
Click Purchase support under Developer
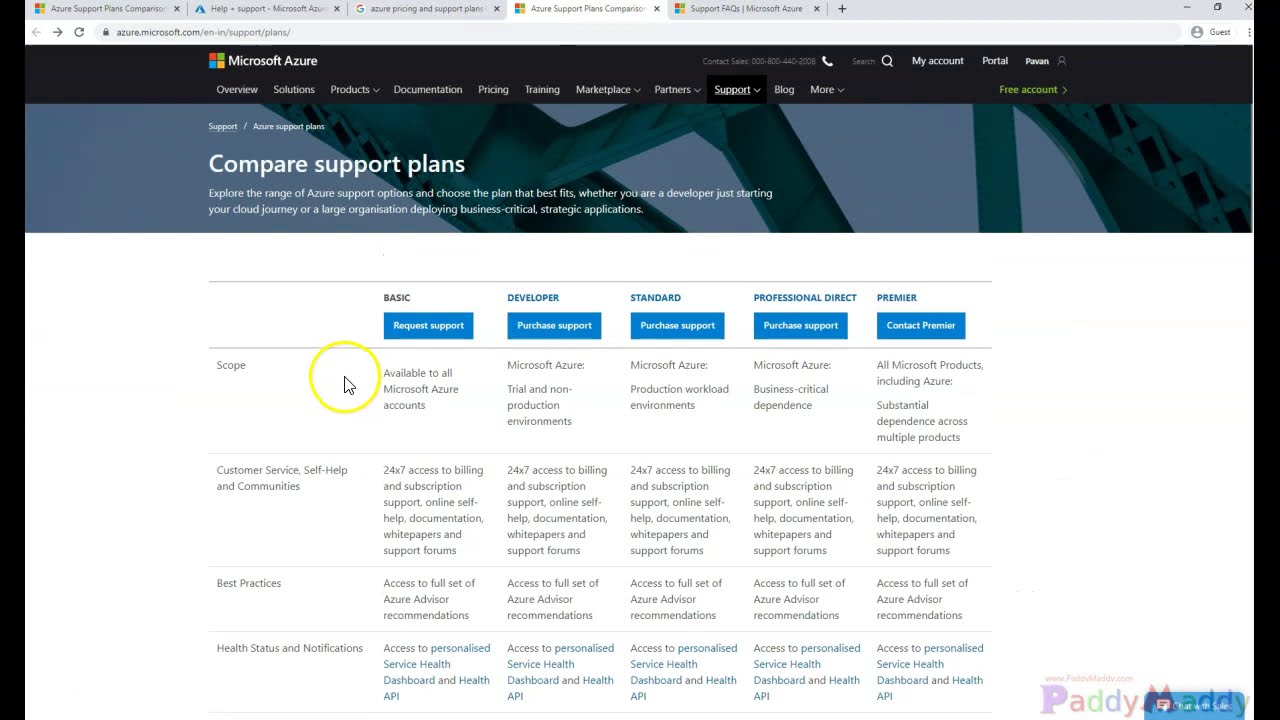pos(554,326)
